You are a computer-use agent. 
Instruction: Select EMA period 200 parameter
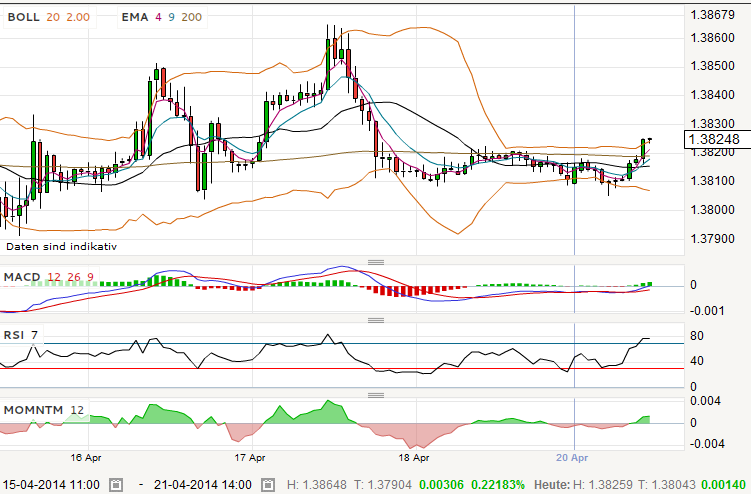[192, 17]
